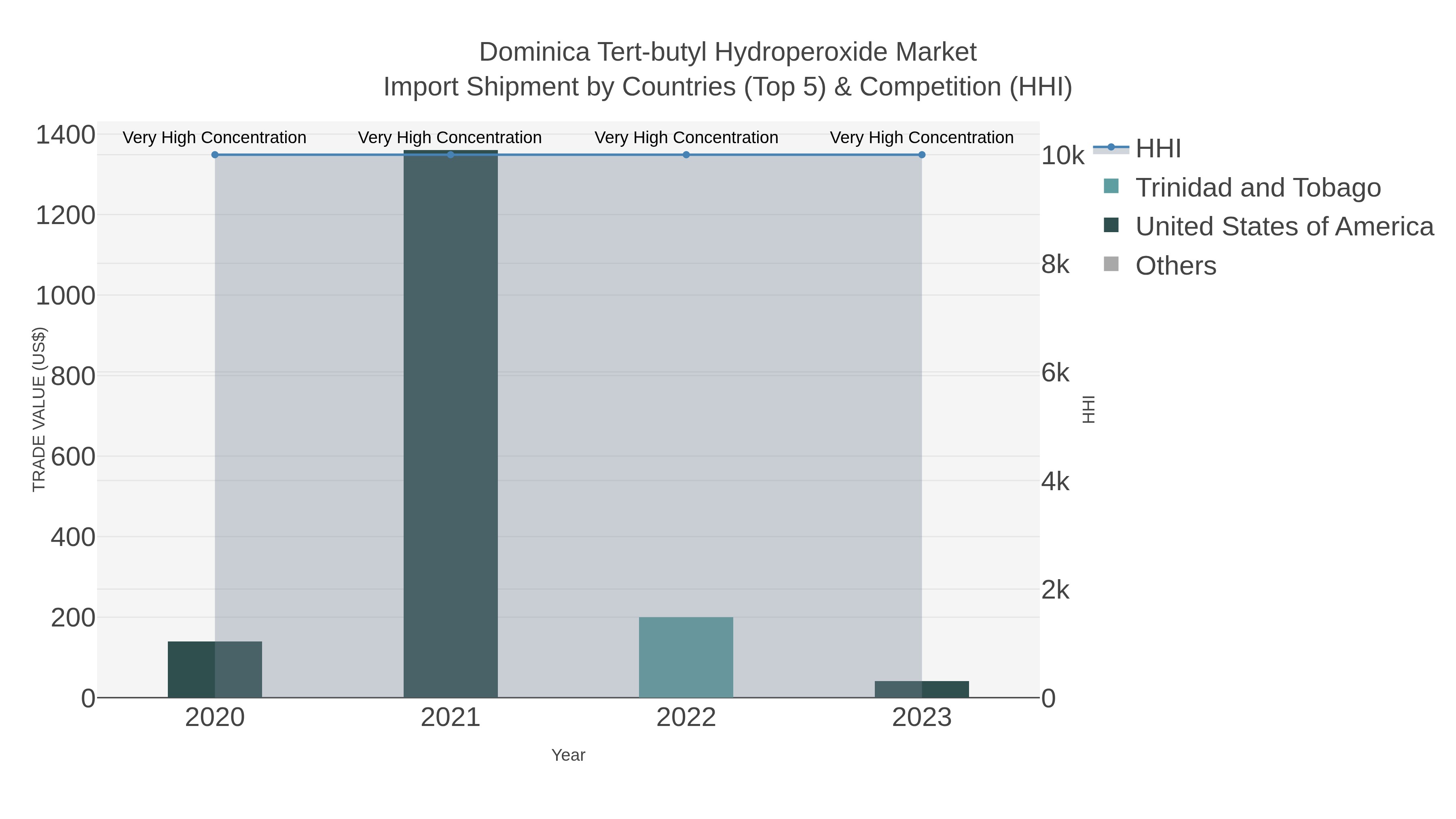Click the tall 2021 import bar
Screen dimensions: 1456x819
pos(451,424)
